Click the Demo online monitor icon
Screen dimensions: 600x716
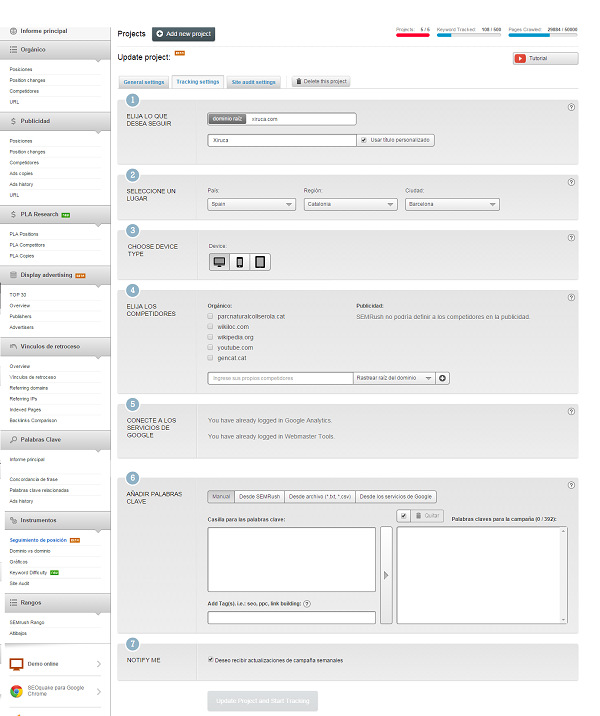[16, 664]
